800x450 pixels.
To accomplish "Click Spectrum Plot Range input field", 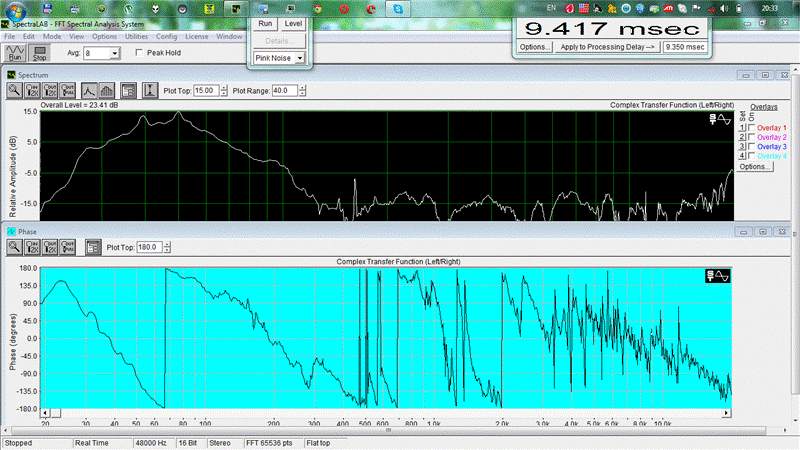I will tap(285, 91).
